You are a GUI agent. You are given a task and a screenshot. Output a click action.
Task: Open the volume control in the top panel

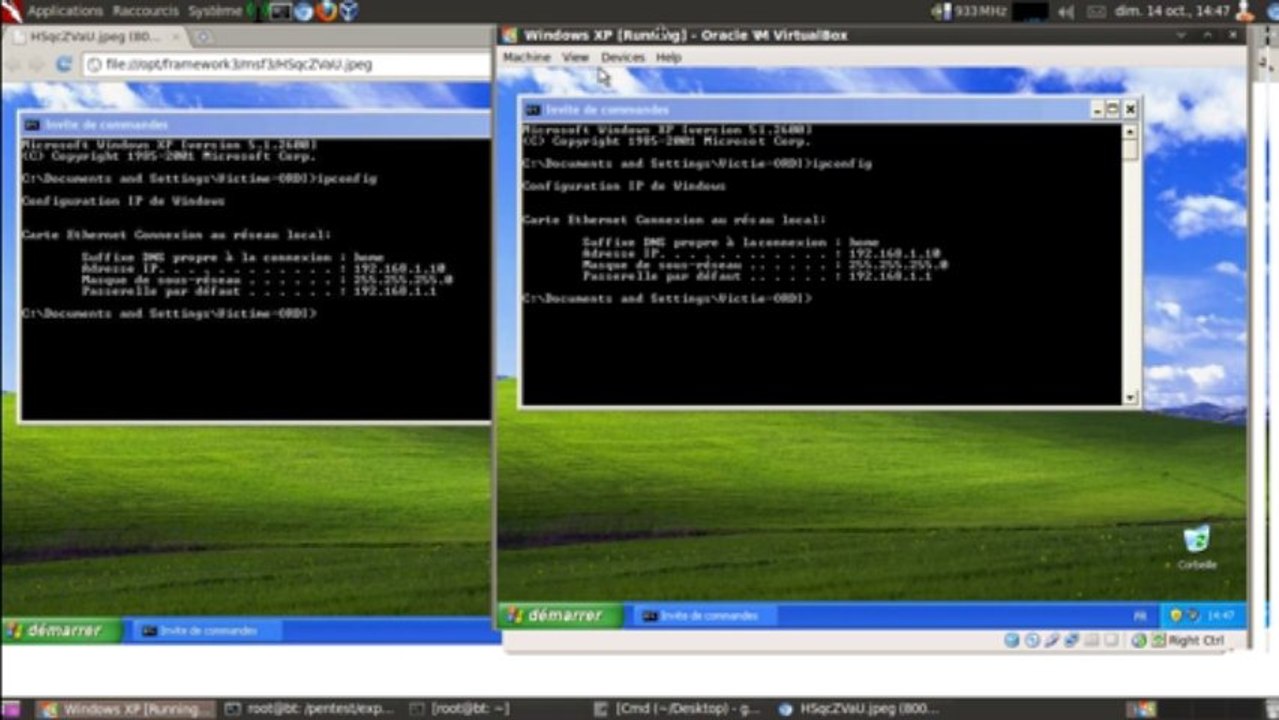click(x=1066, y=11)
